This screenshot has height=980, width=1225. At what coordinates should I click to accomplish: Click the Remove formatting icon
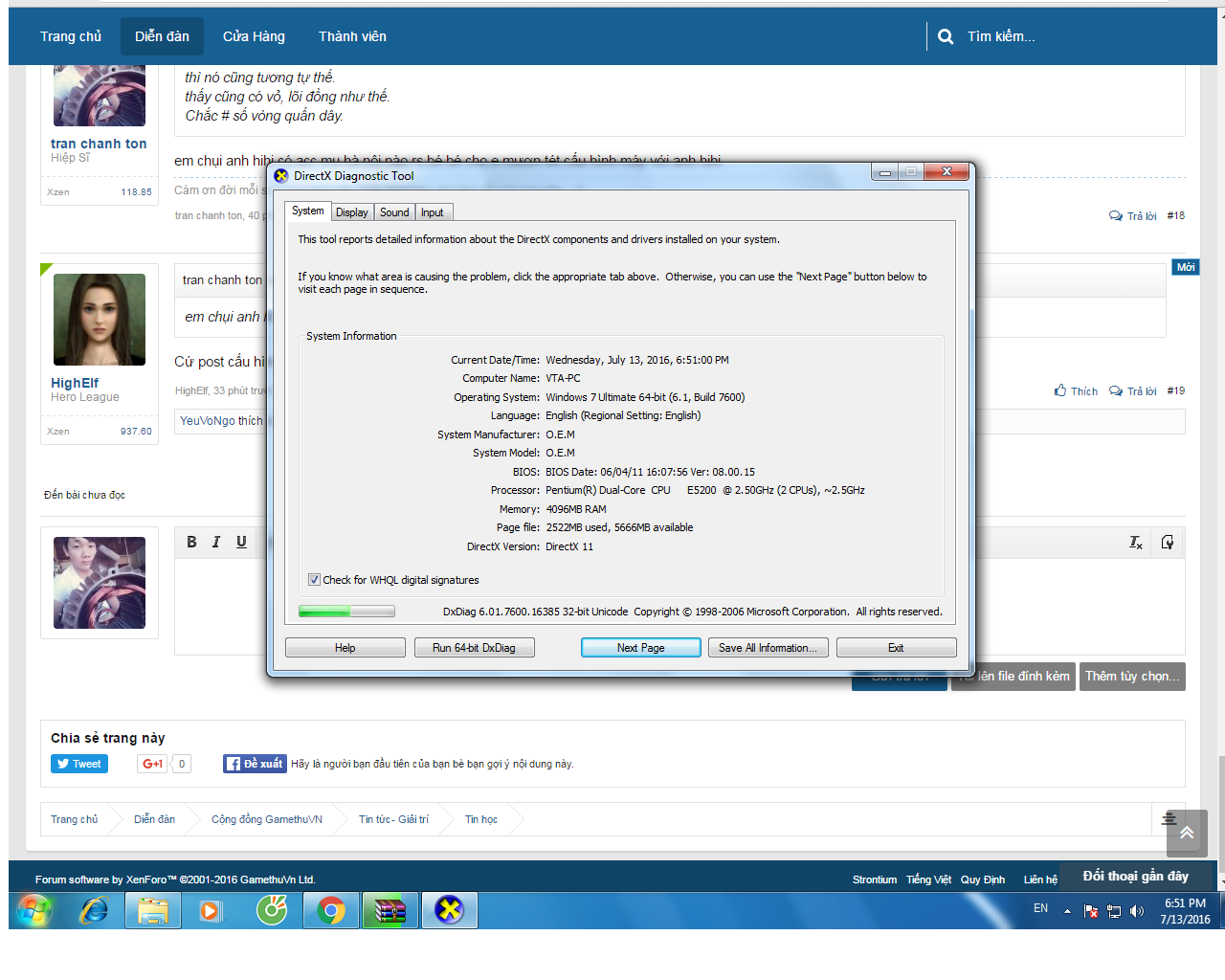point(1135,543)
